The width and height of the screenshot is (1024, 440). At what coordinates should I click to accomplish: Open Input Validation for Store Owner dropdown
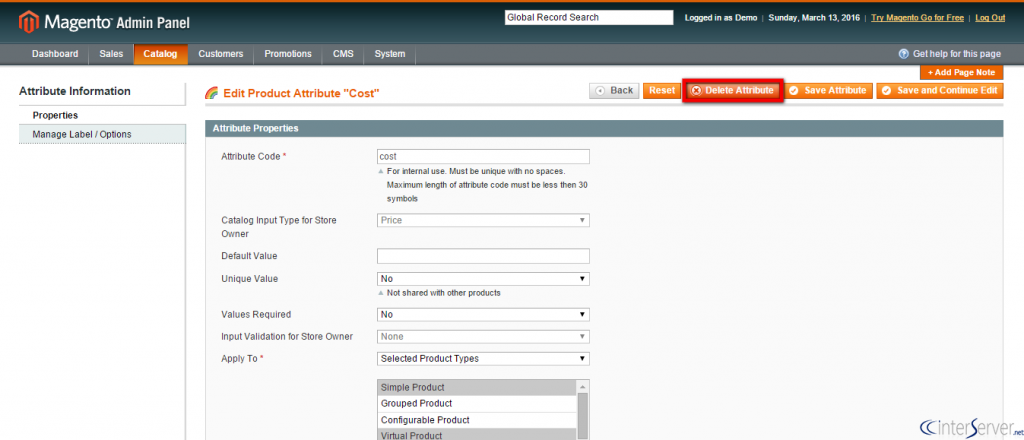(483, 337)
